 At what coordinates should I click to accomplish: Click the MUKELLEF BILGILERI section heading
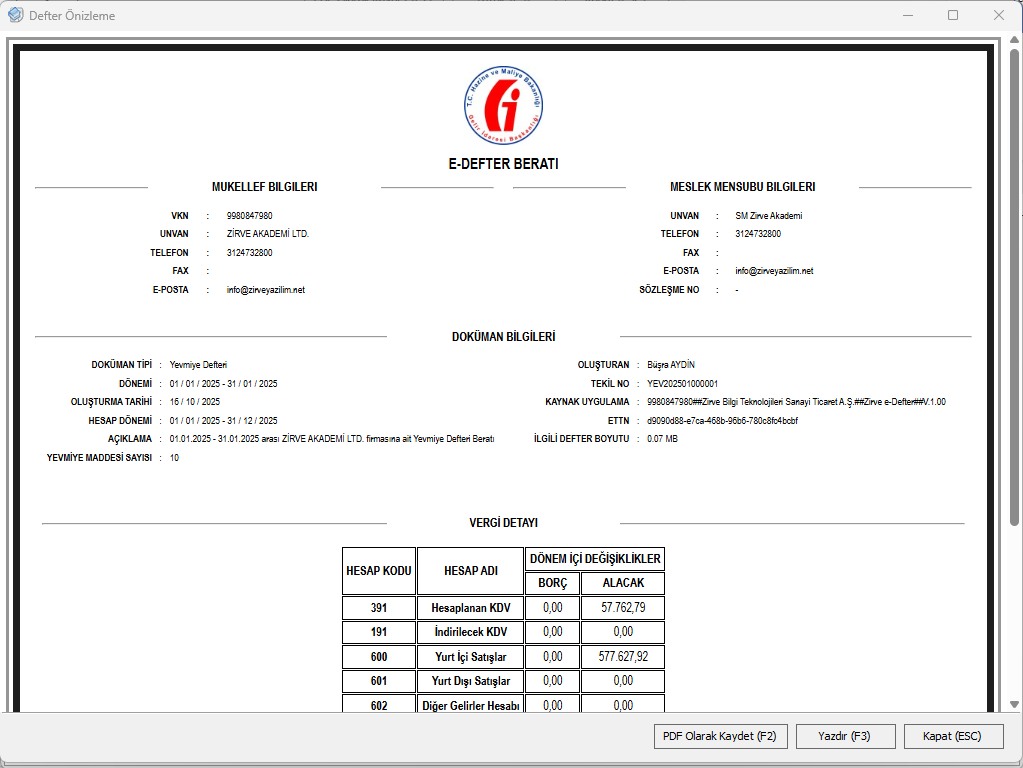(264, 187)
